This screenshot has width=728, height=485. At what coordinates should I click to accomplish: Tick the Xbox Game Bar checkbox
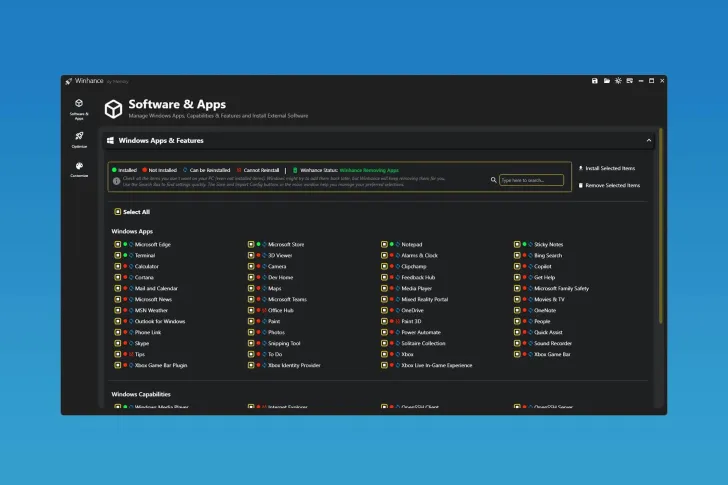517,354
